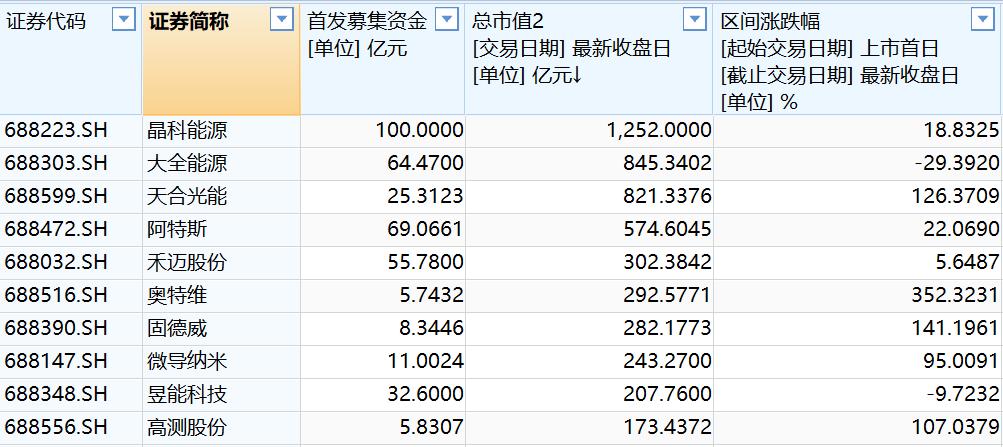Image resolution: width=1003 pixels, height=447 pixels.
Task: Select change percent cell -29.3920
Action: 858,164
